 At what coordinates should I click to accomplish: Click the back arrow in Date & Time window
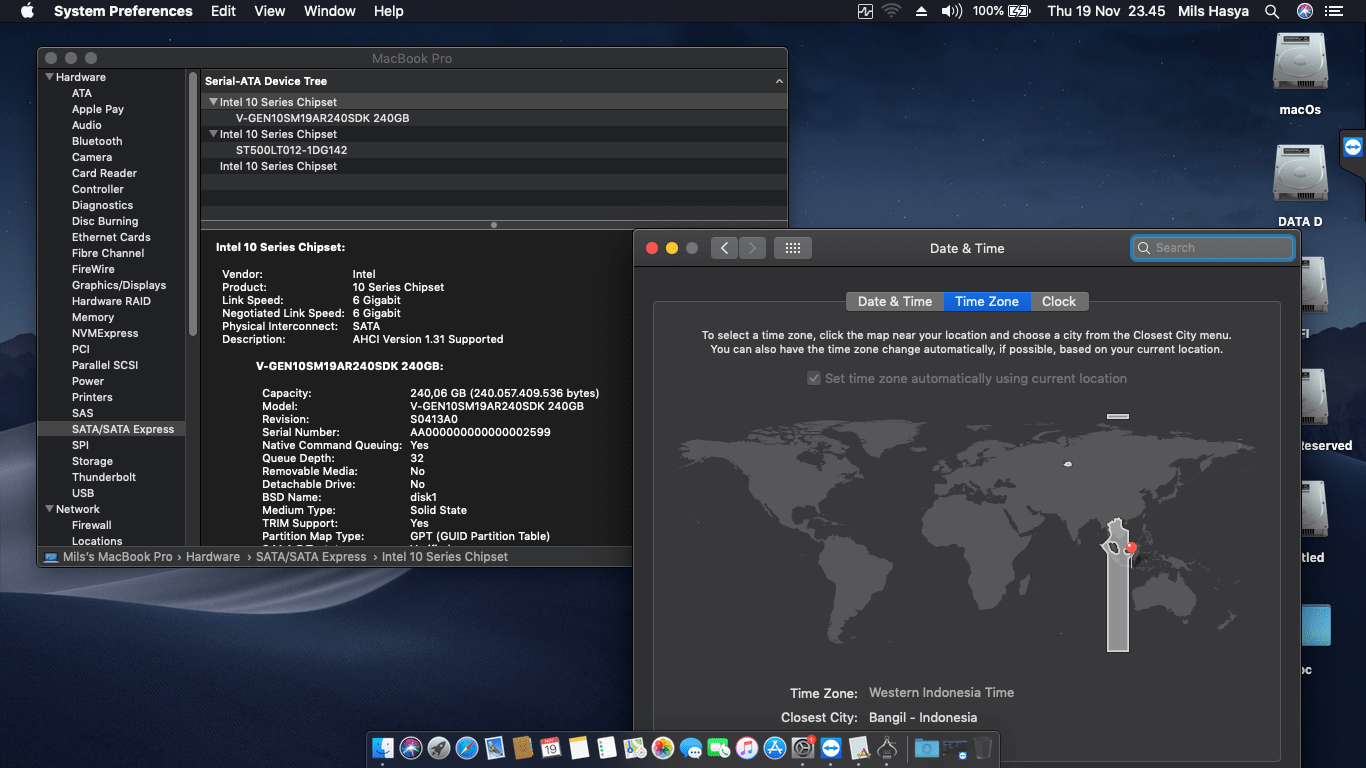[725, 248]
